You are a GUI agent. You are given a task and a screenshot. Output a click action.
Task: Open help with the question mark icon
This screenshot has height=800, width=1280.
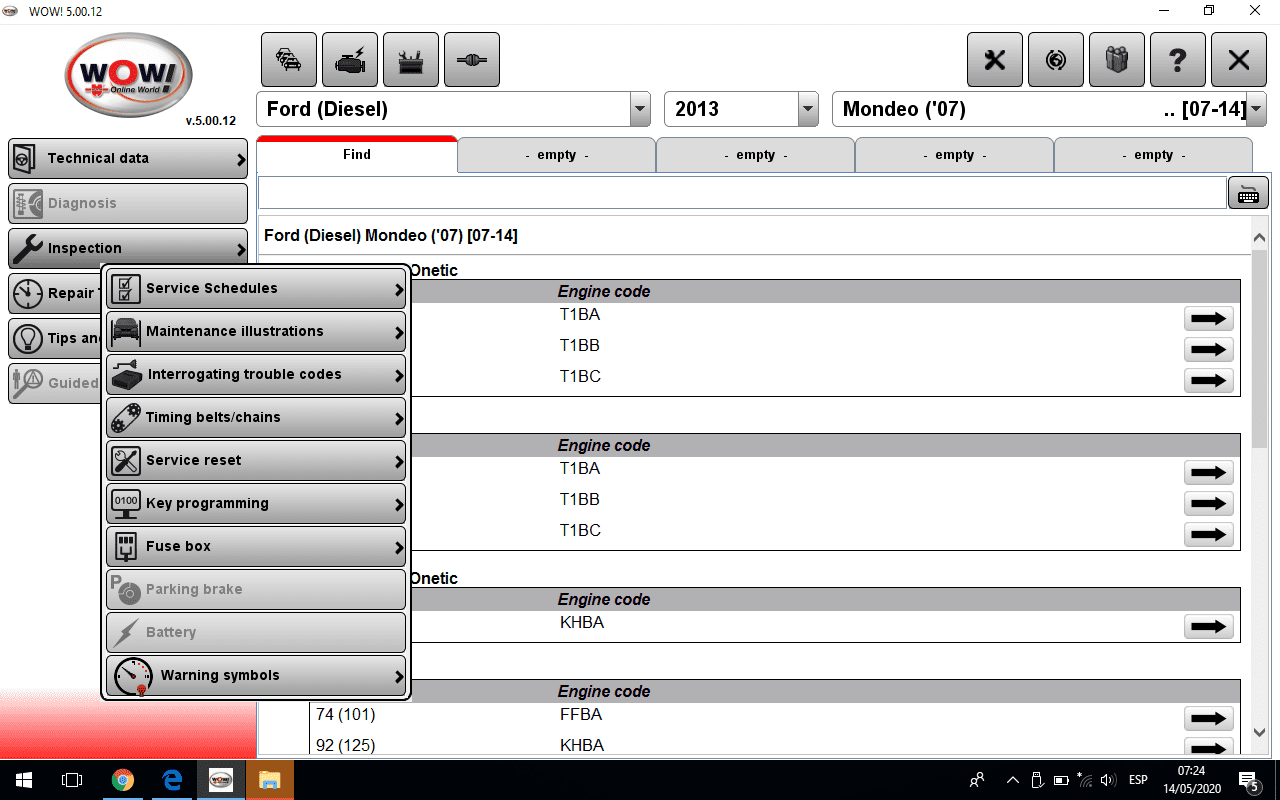tap(1178, 60)
